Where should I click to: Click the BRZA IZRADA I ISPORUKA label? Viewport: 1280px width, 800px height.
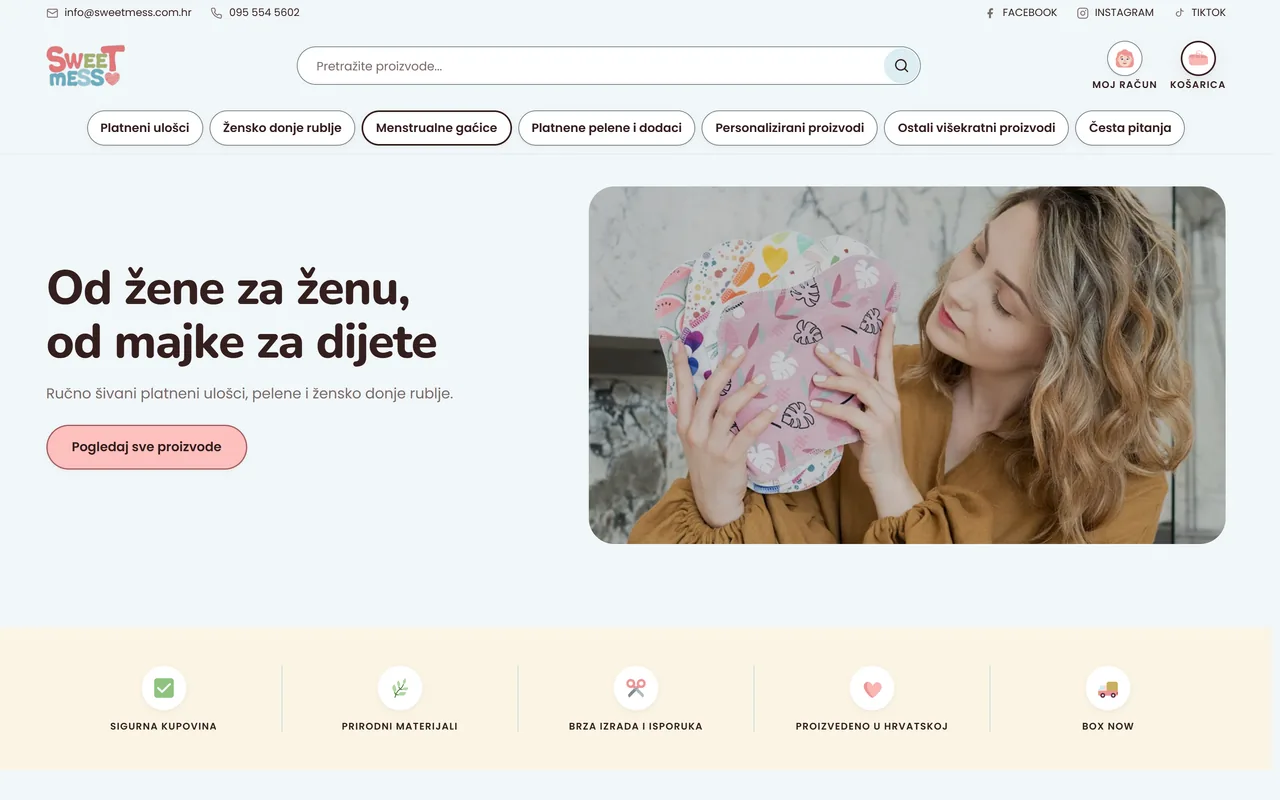(x=636, y=726)
